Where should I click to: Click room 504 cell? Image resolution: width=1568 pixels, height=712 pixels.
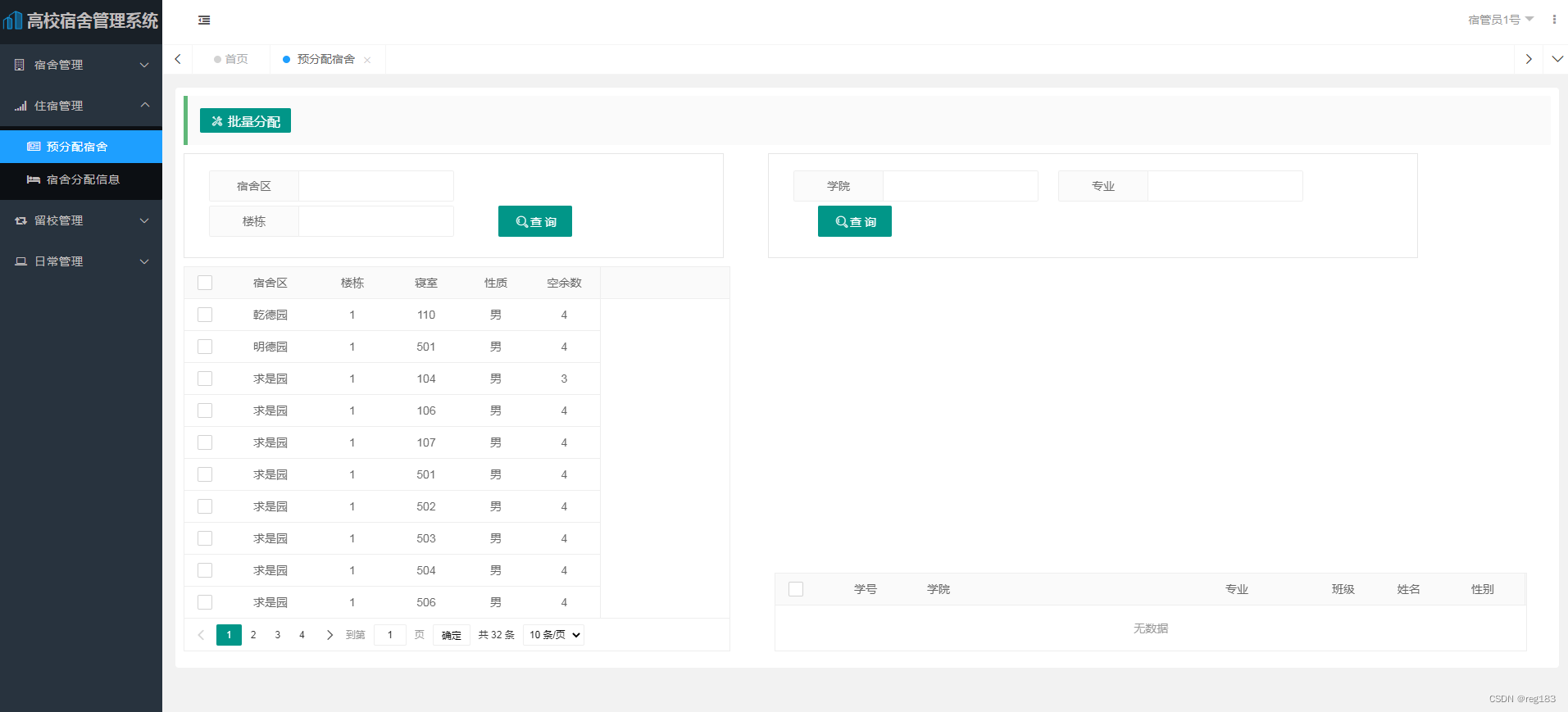coord(426,570)
